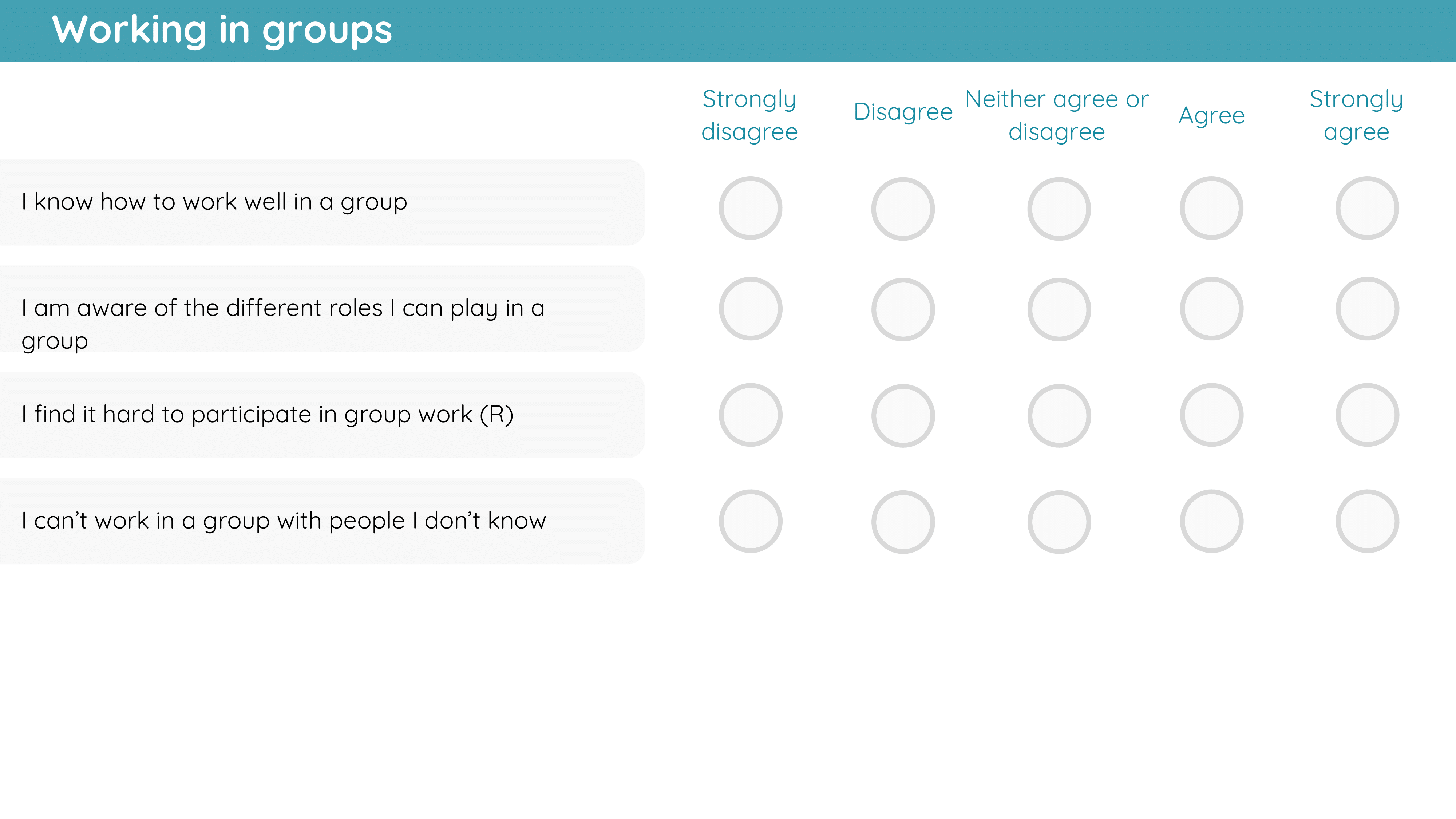Choose Disagree for 'people I don't know'
Image resolution: width=1456 pixels, height=819 pixels.
coord(903,522)
